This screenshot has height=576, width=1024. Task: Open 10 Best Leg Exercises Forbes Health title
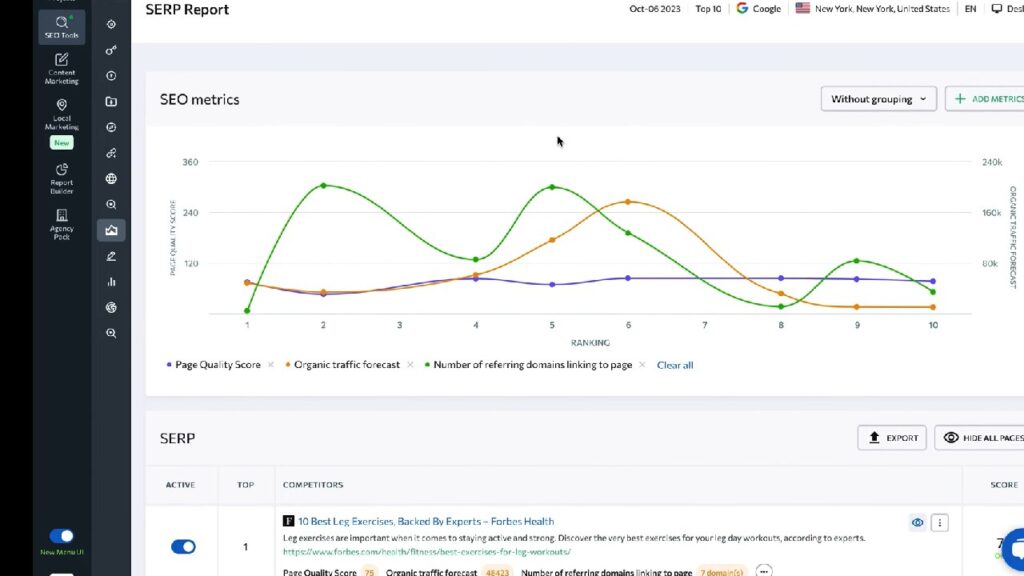tap(426, 521)
